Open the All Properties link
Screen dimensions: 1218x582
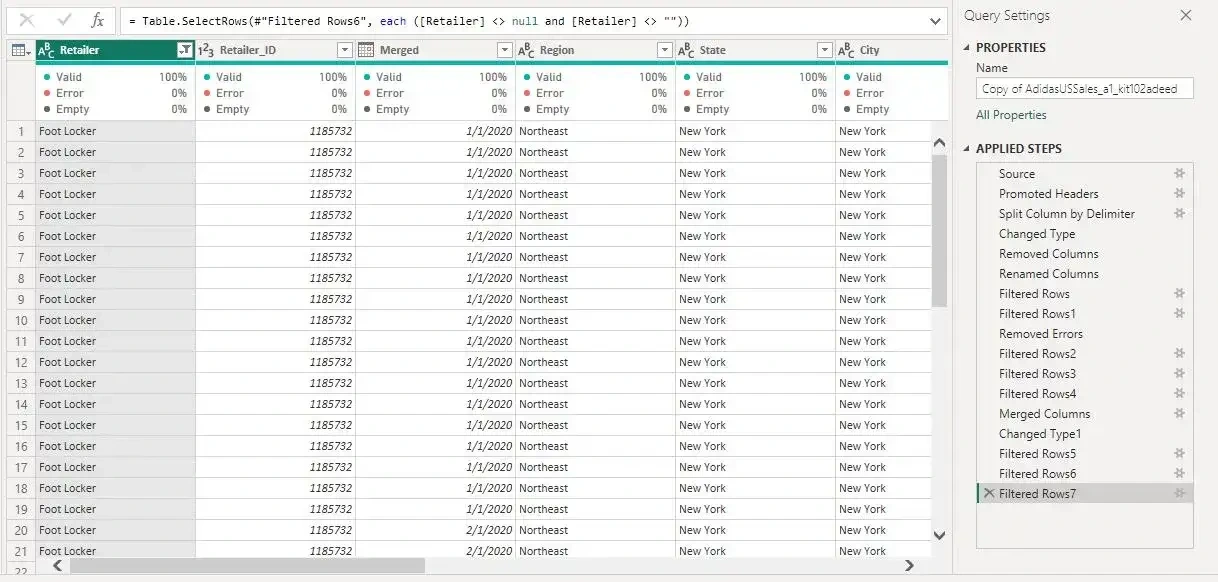tap(1011, 115)
